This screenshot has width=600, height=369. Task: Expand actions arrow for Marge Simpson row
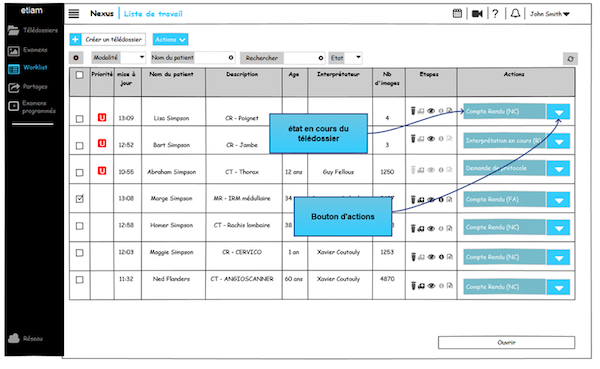(x=559, y=200)
